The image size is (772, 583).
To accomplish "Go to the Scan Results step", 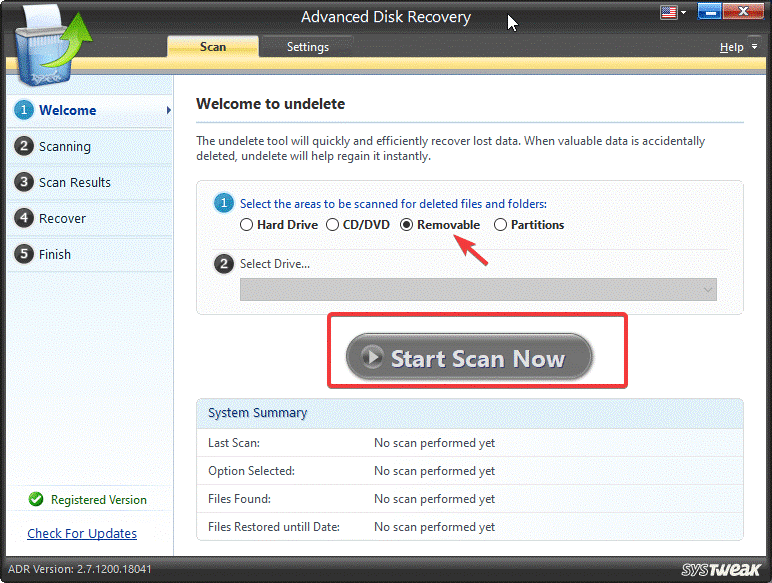I will pos(90,182).
